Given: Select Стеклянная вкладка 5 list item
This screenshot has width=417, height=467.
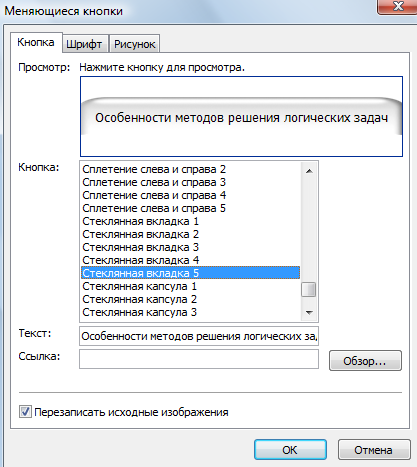Looking at the screenshot, I should (x=191, y=273).
